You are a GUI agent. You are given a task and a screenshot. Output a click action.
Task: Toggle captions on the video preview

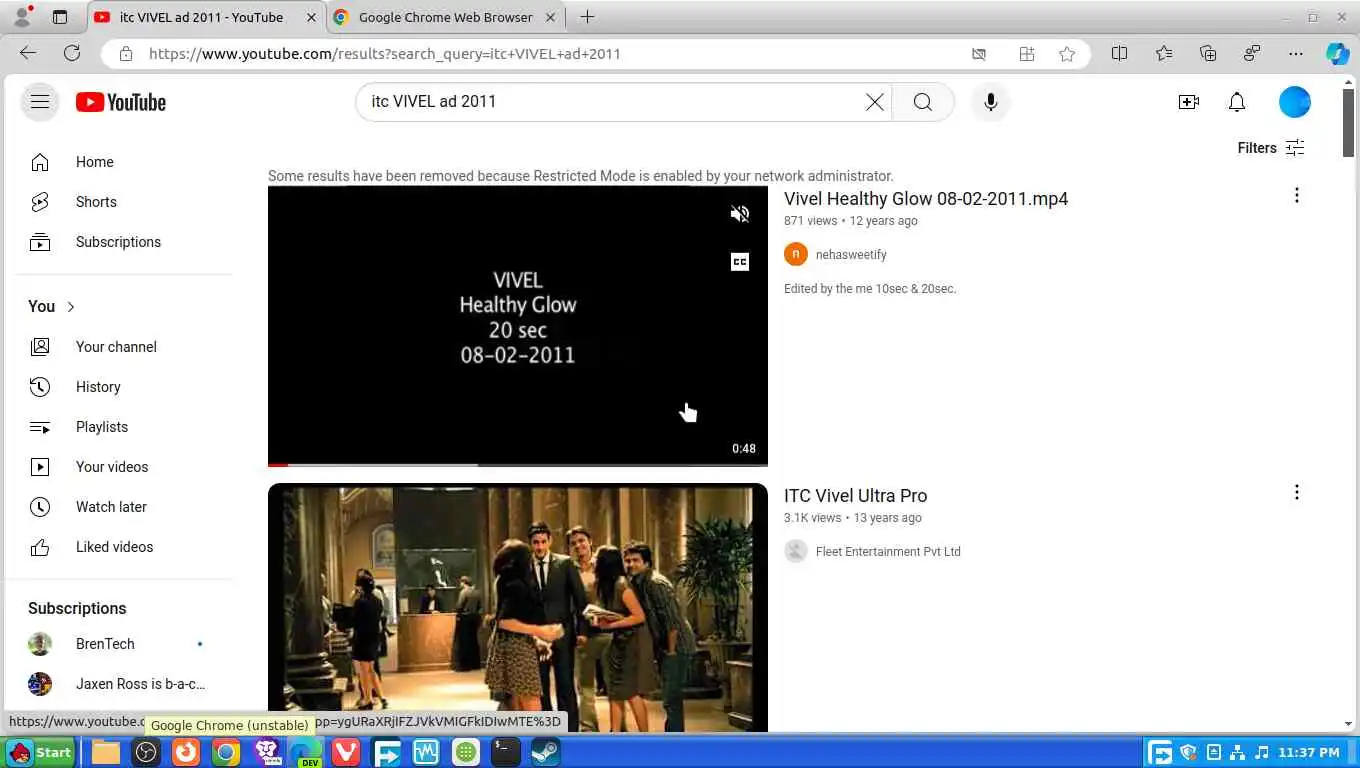(739, 262)
